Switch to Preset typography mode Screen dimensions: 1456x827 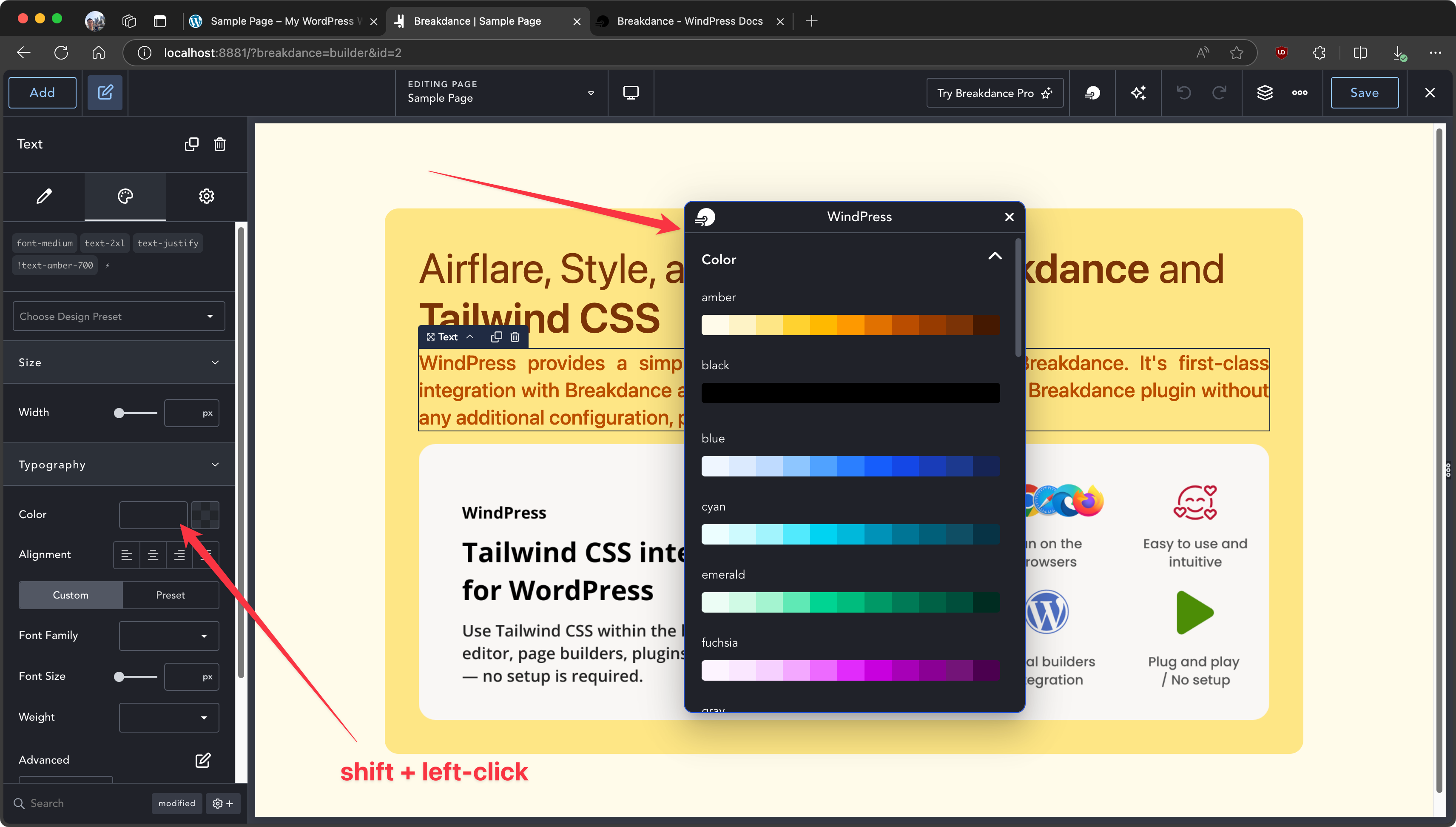pyautogui.click(x=170, y=595)
